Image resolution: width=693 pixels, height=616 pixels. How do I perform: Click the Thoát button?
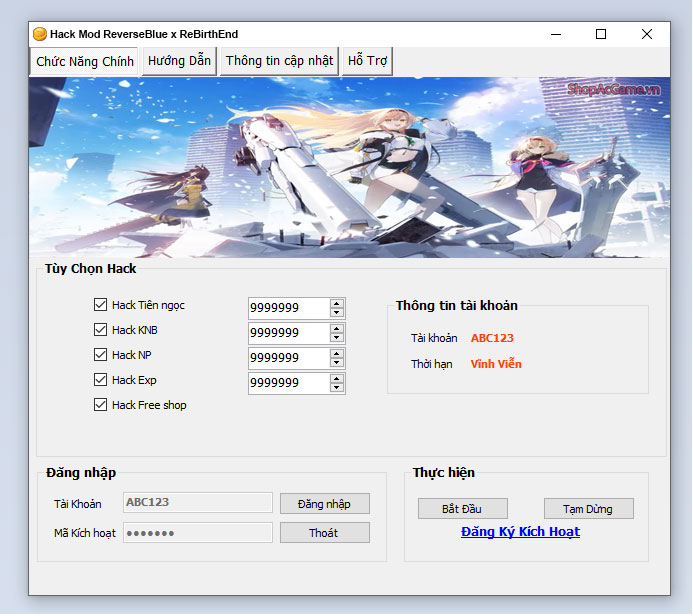[x=325, y=533]
